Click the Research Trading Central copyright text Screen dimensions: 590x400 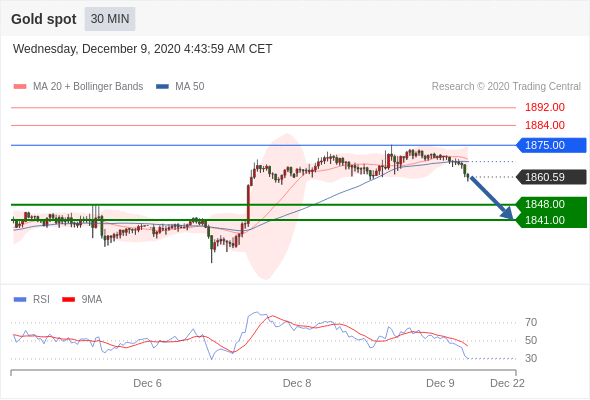506,87
